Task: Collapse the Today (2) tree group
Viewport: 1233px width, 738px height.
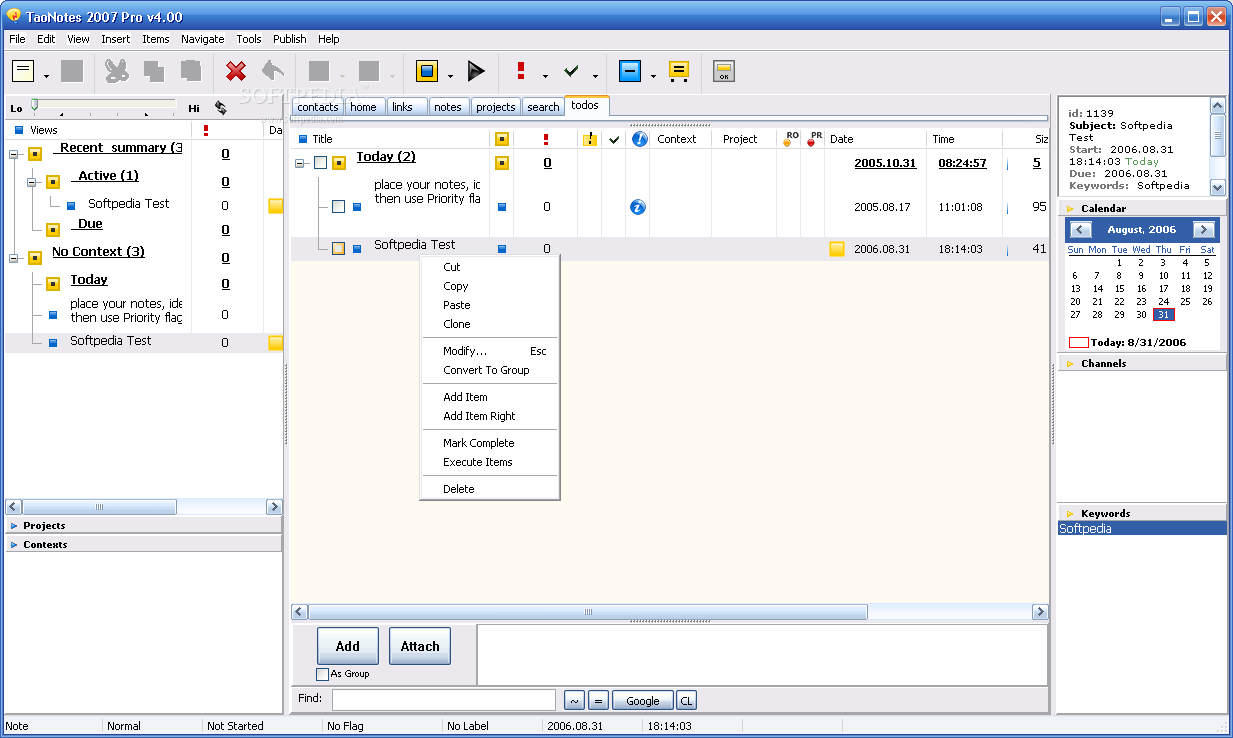Action: click(300, 162)
